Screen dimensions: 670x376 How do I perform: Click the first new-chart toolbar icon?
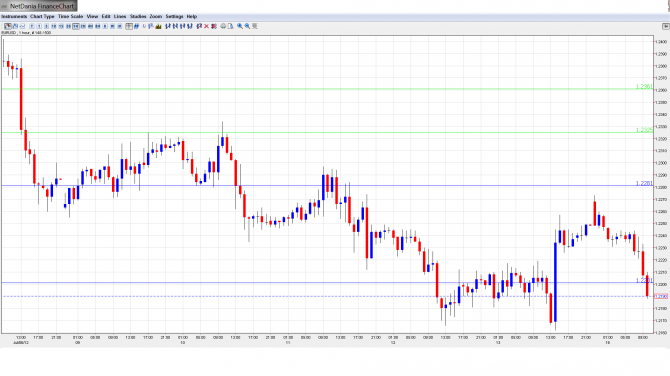pos(8,26)
